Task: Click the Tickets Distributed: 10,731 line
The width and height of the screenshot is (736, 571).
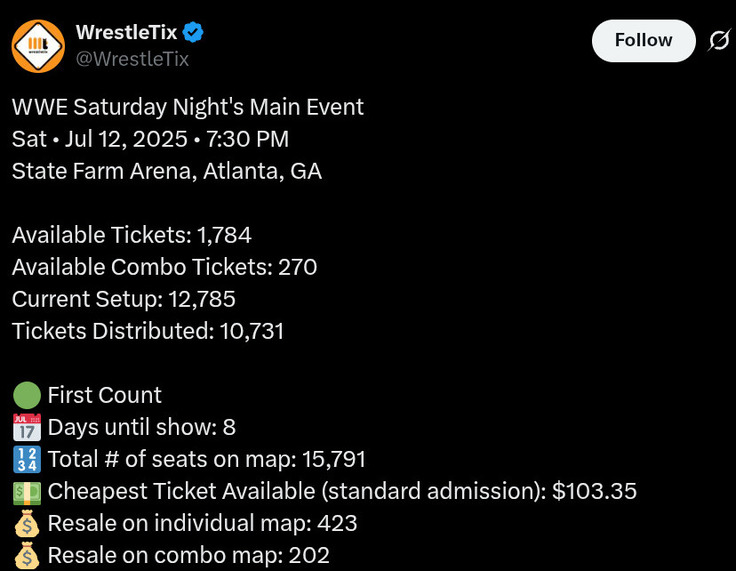Action: pyautogui.click(x=148, y=331)
